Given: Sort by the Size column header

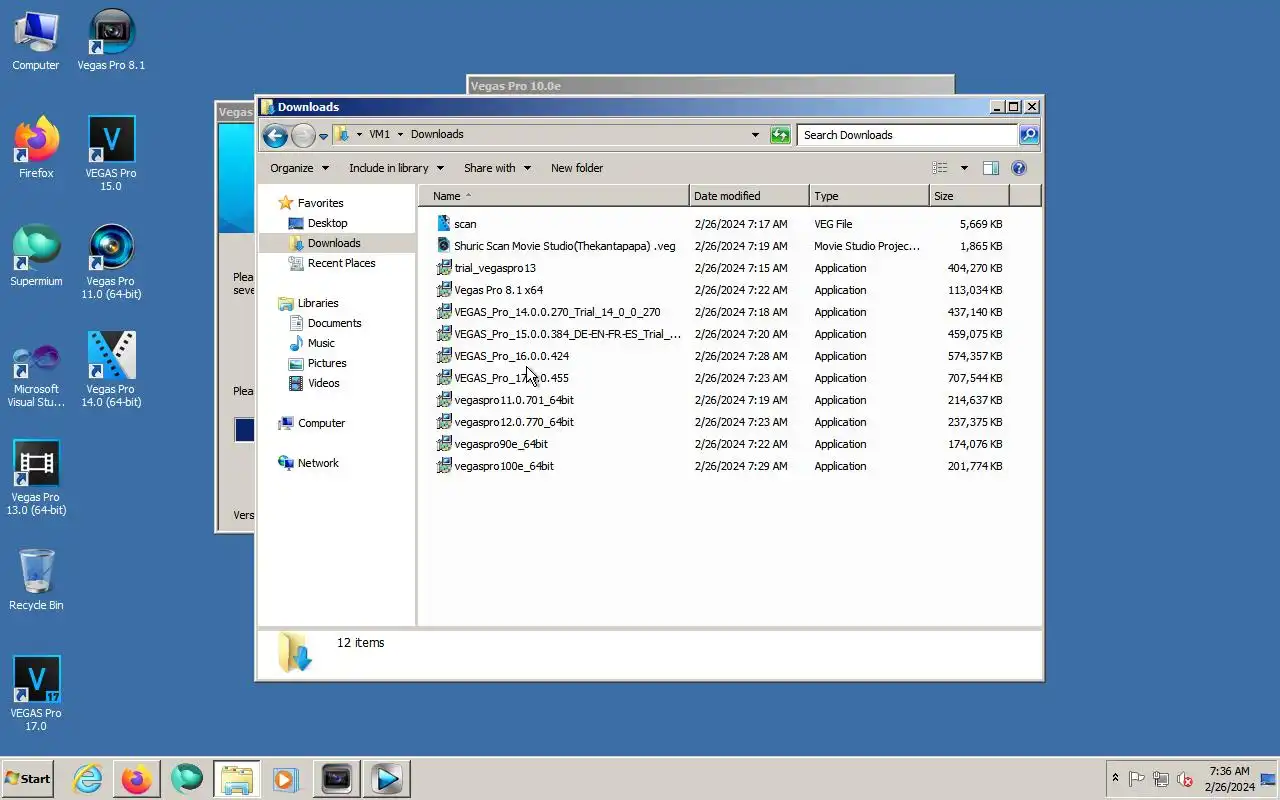Looking at the screenshot, I should click(x=969, y=196).
